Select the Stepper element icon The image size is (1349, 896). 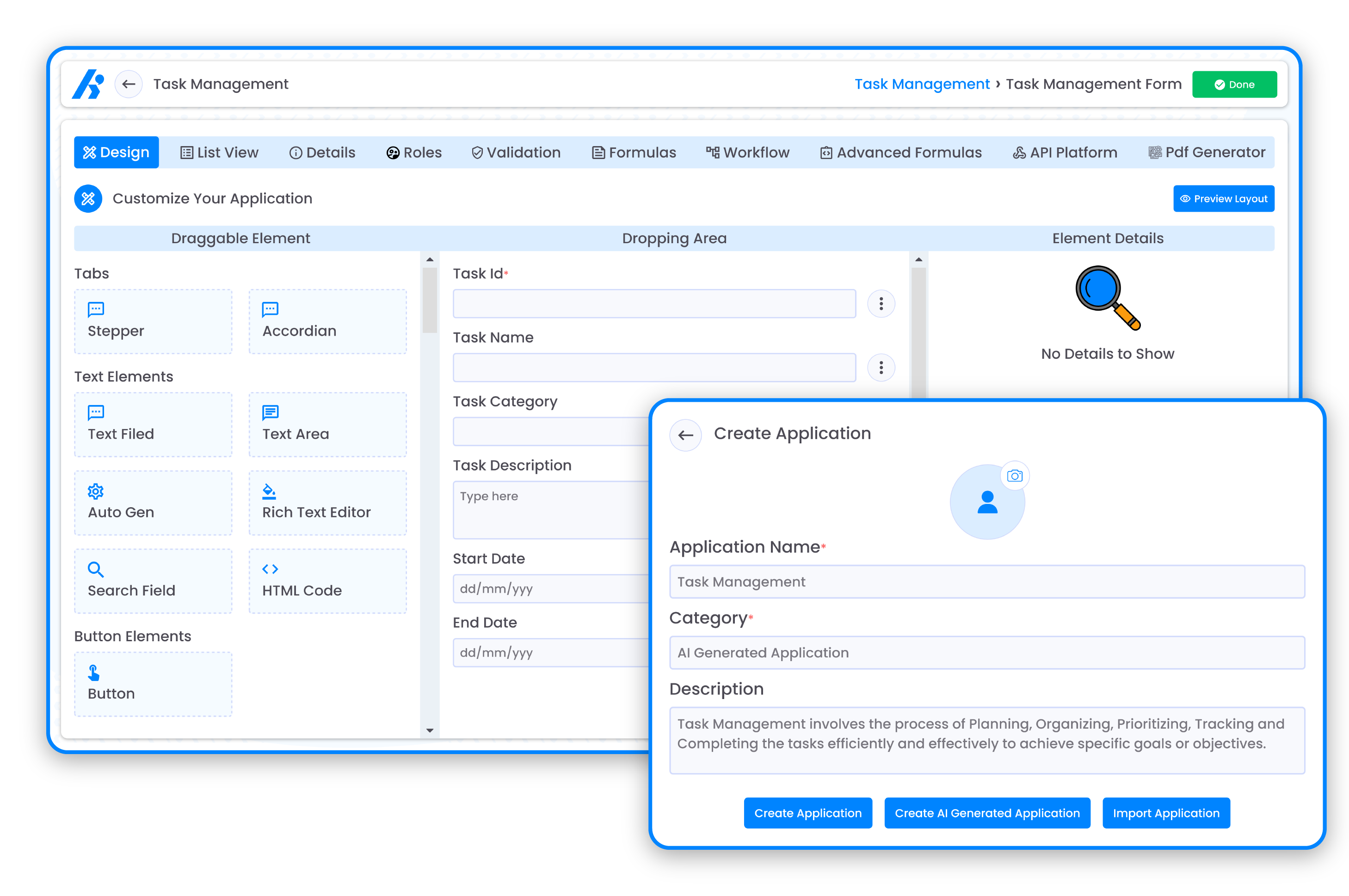pos(95,309)
